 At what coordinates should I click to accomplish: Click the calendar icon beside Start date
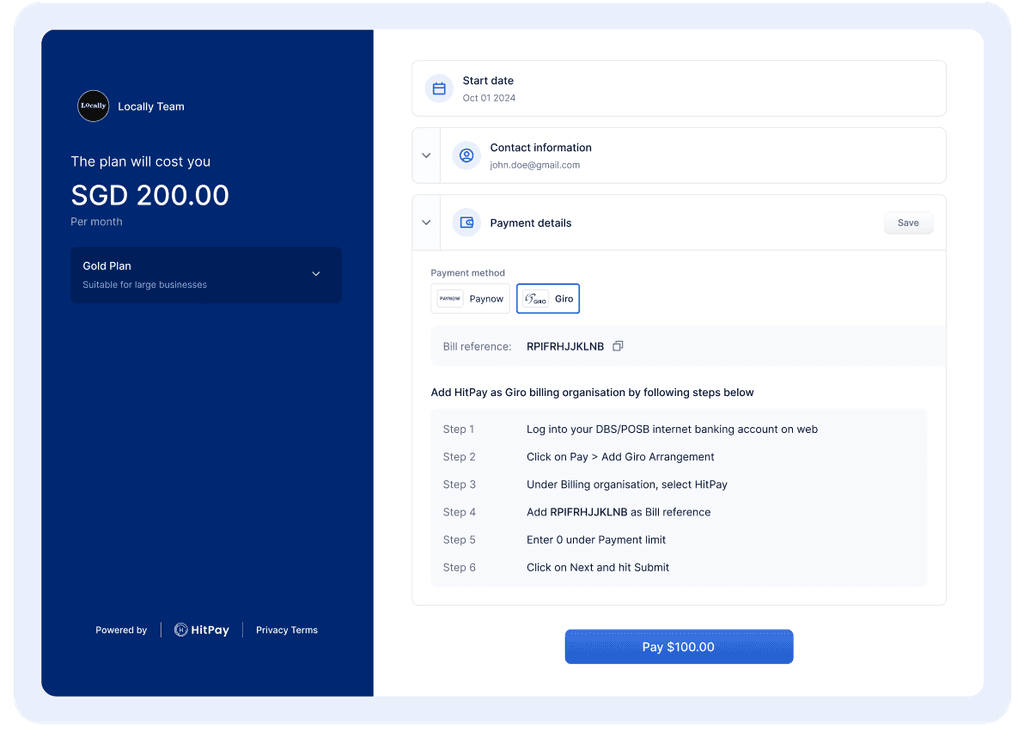439,88
